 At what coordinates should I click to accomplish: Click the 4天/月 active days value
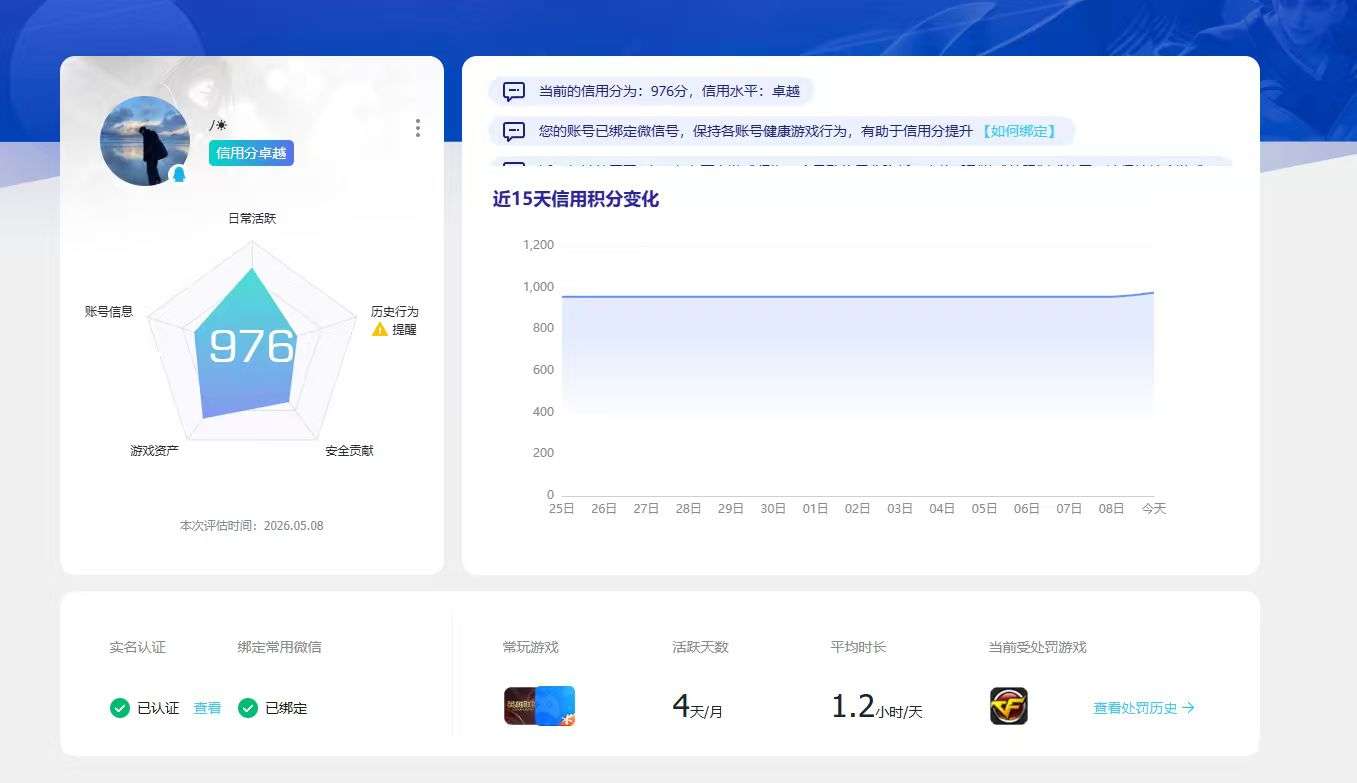point(697,707)
